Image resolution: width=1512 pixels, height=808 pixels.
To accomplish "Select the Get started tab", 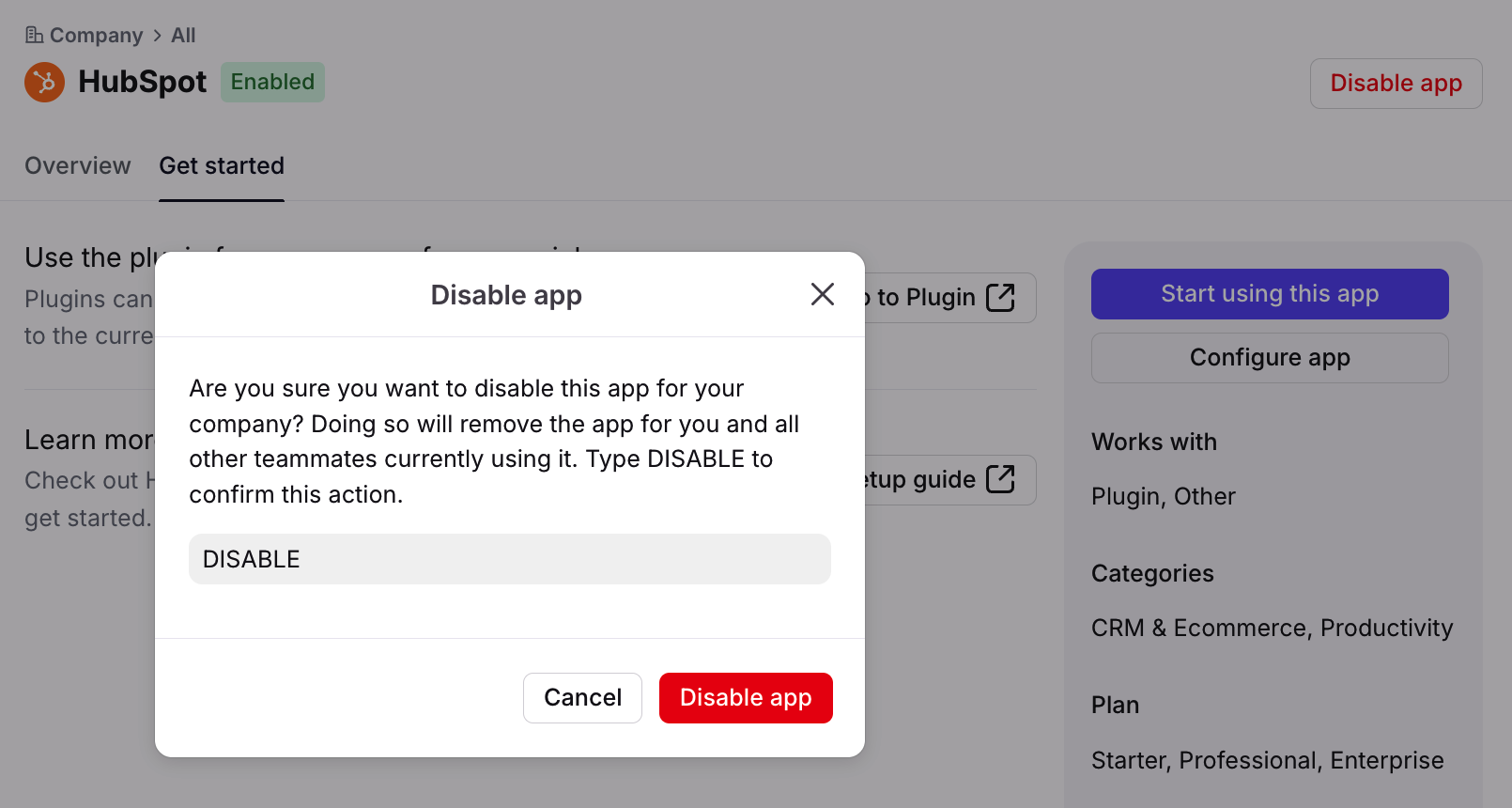I will [x=222, y=166].
